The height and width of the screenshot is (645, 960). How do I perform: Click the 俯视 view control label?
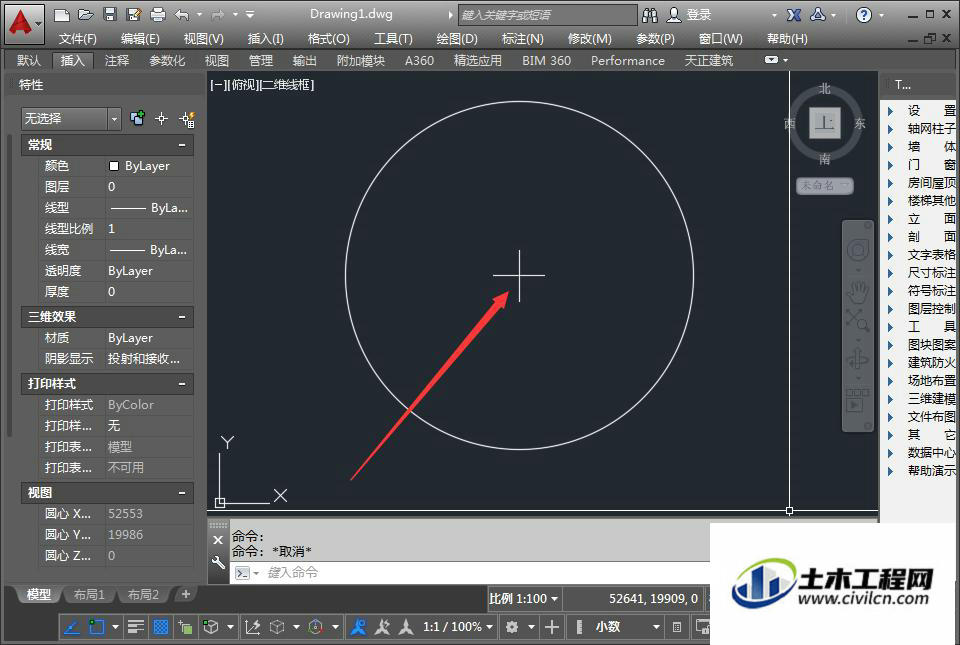(x=243, y=85)
